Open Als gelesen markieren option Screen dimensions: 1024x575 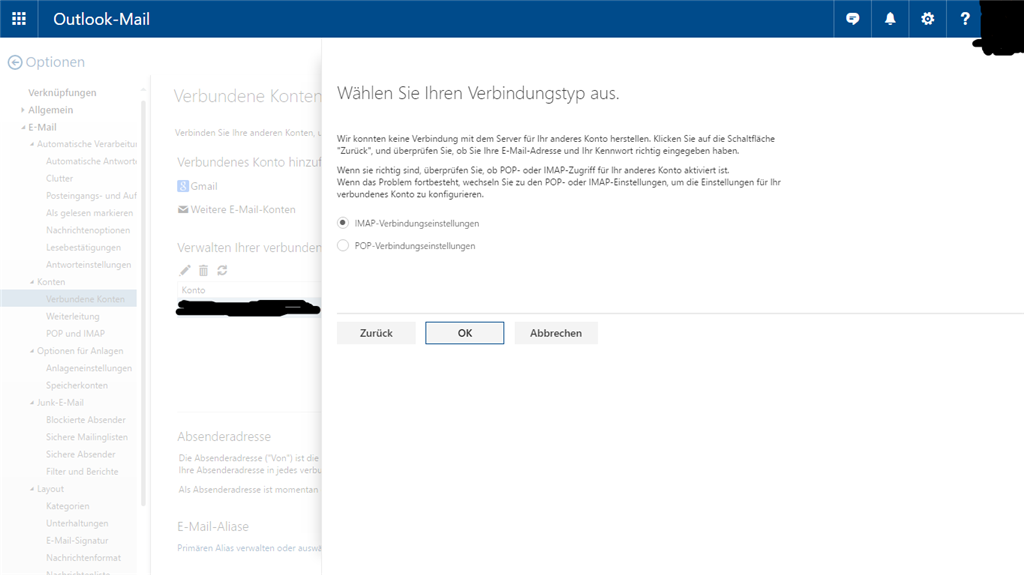pos(89,213)
